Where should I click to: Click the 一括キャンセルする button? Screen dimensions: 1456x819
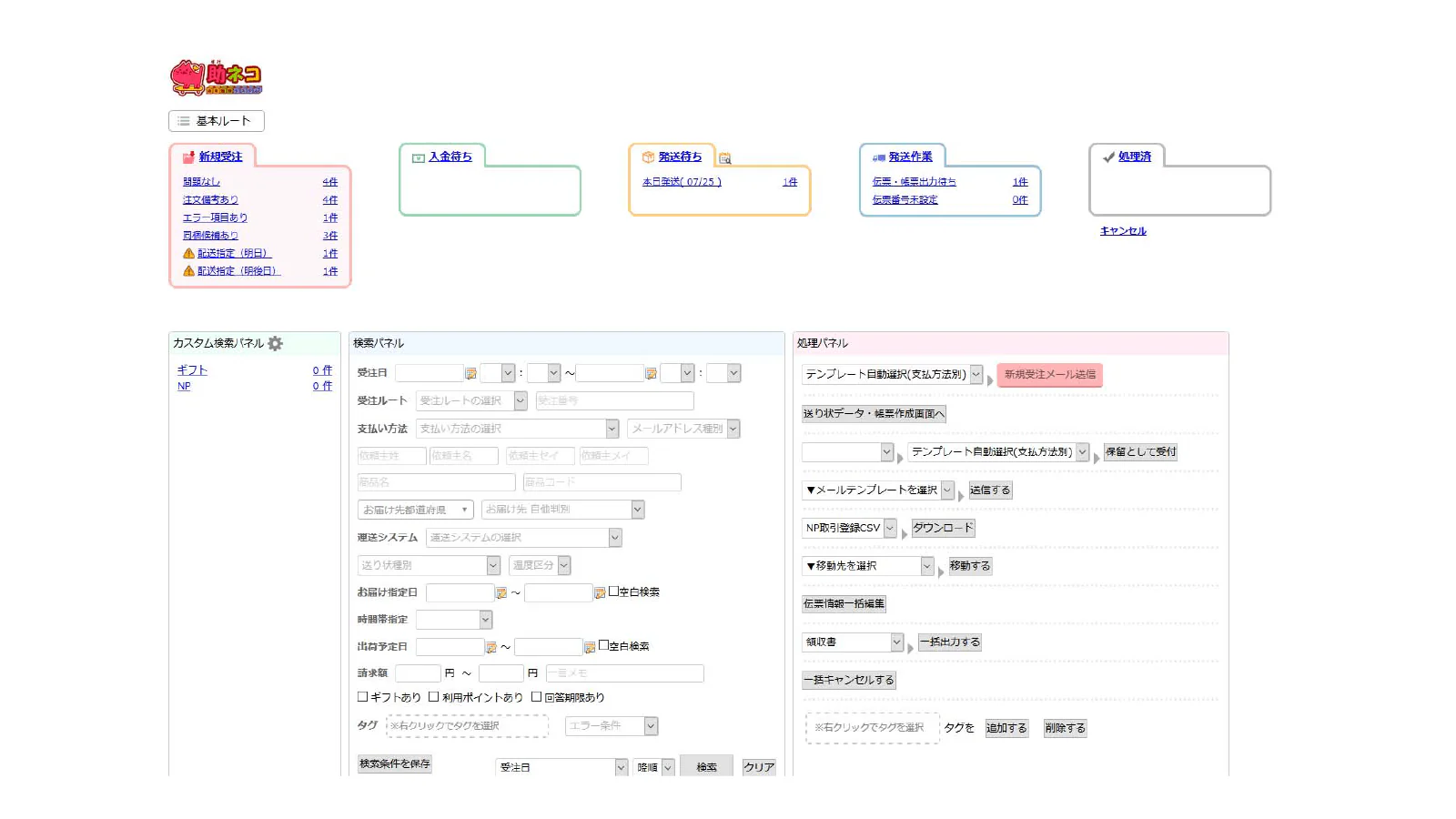click(x=849, y=681)
